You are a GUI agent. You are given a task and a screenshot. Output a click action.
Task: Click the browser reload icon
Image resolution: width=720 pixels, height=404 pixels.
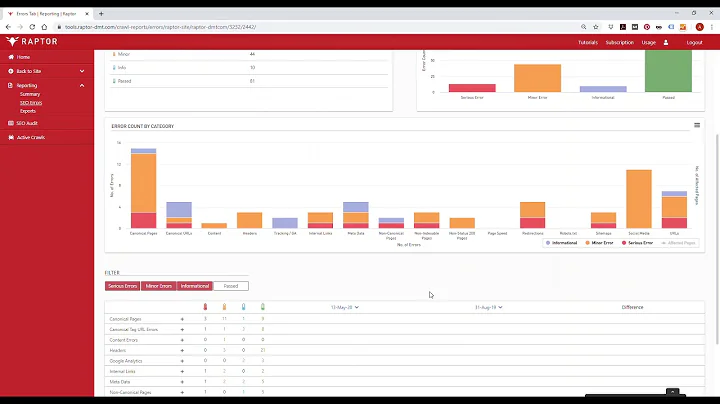32,27
